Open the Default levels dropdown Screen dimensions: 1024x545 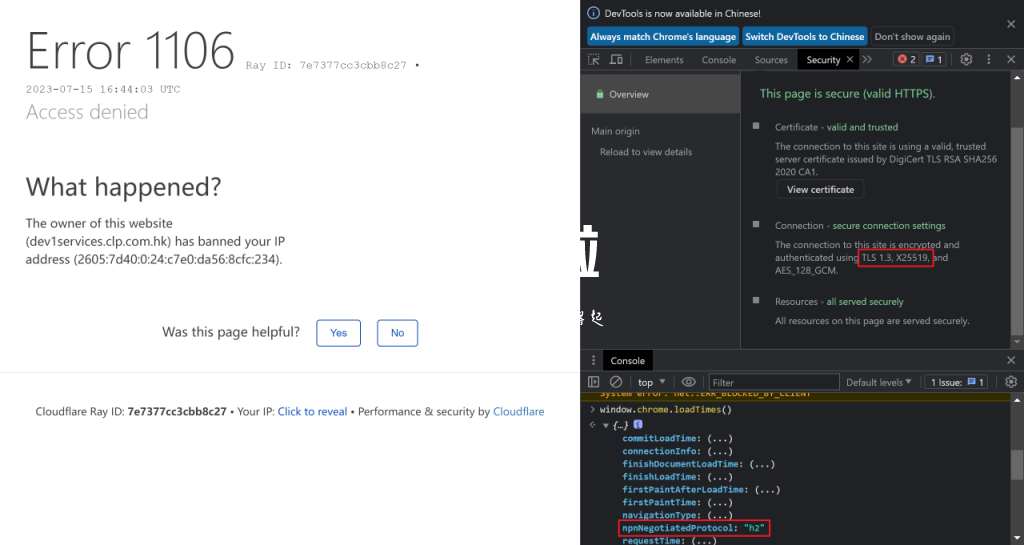click(880, 382)
